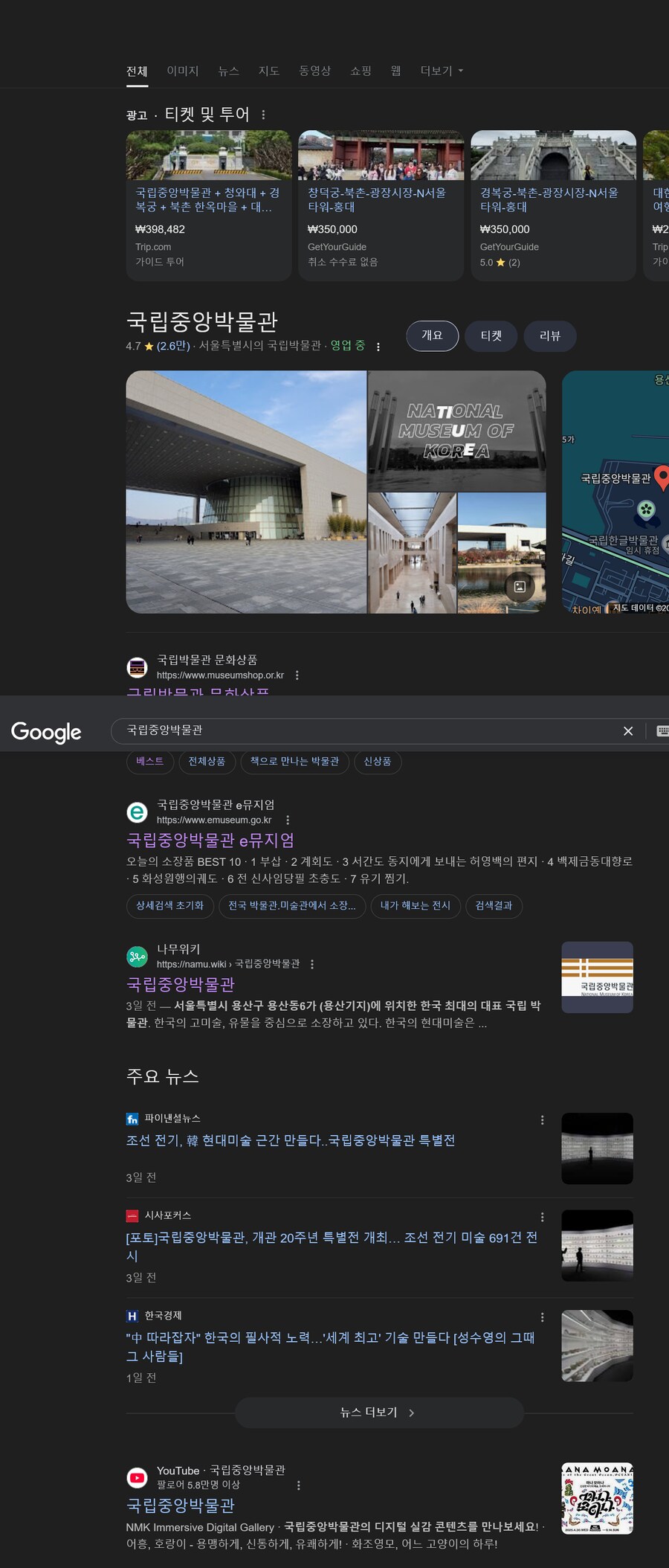Open ad options menu beside 티켓 및 투어
This screenshot has width=669, height=1568.
[x=263, y=115]
